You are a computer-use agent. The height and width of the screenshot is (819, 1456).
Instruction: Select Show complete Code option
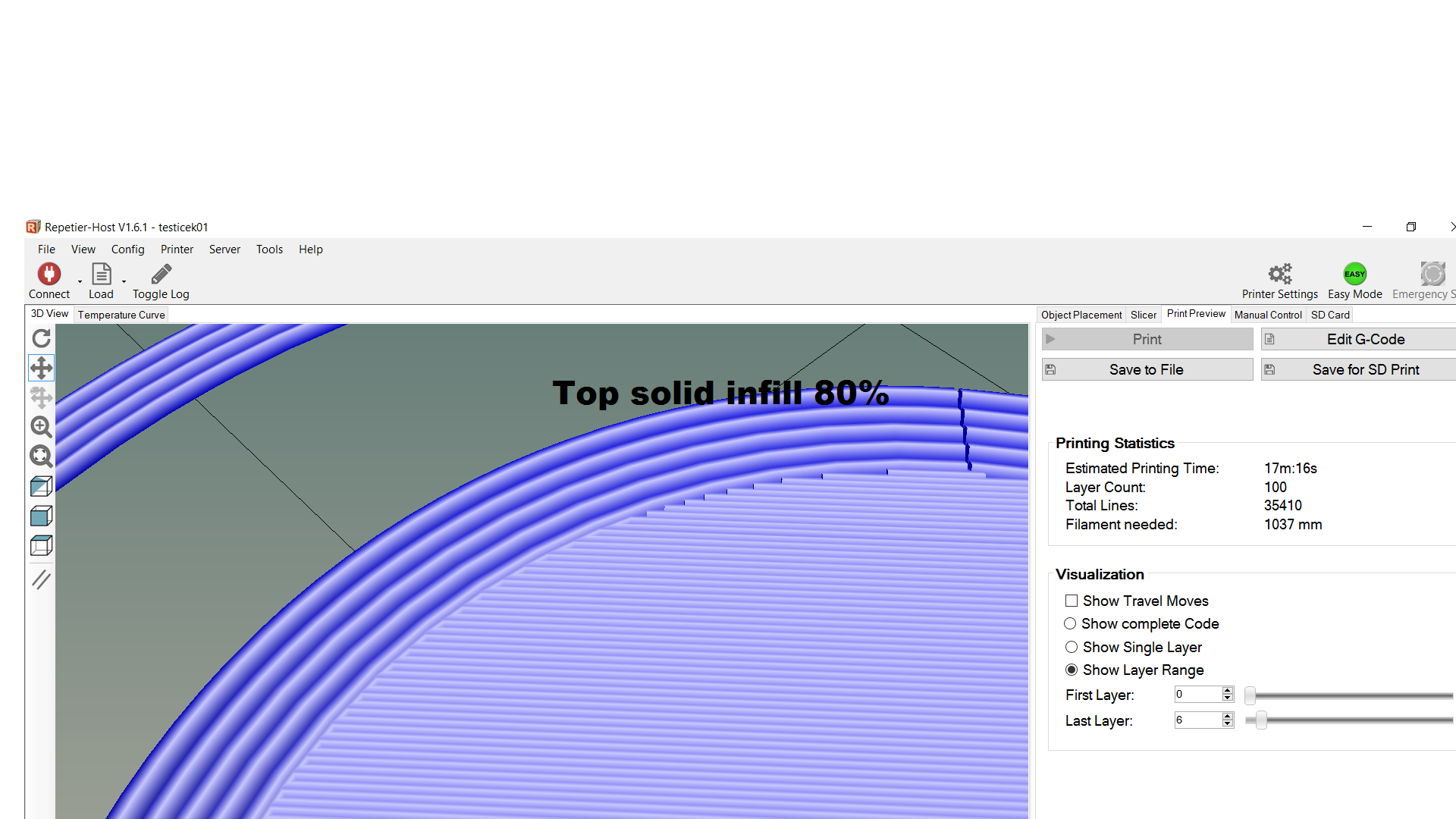pyautogui.click(x=1070, y=623)
